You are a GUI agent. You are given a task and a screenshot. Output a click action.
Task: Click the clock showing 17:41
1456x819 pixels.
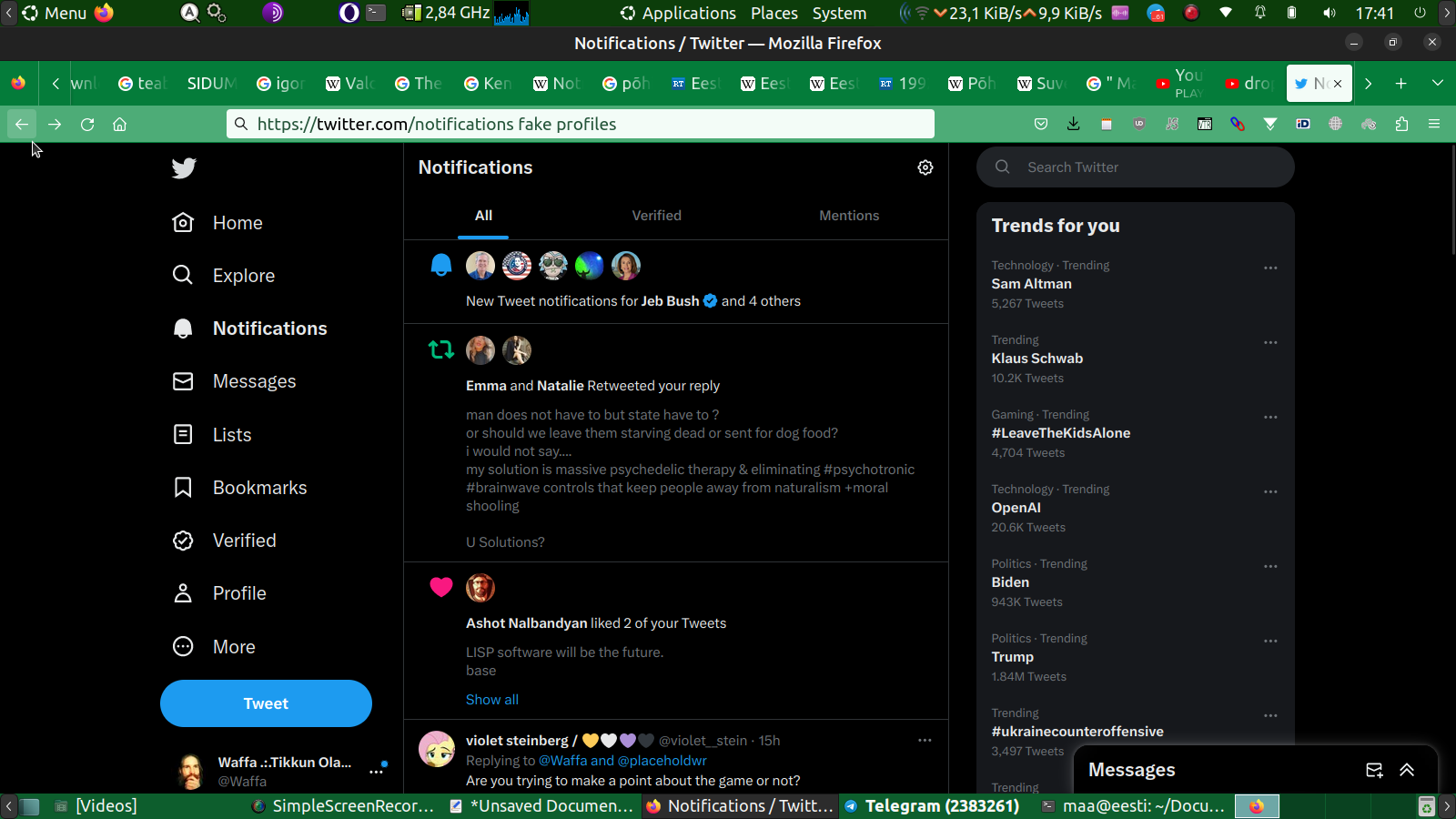pyautogui.click(x=1375, y=13)
